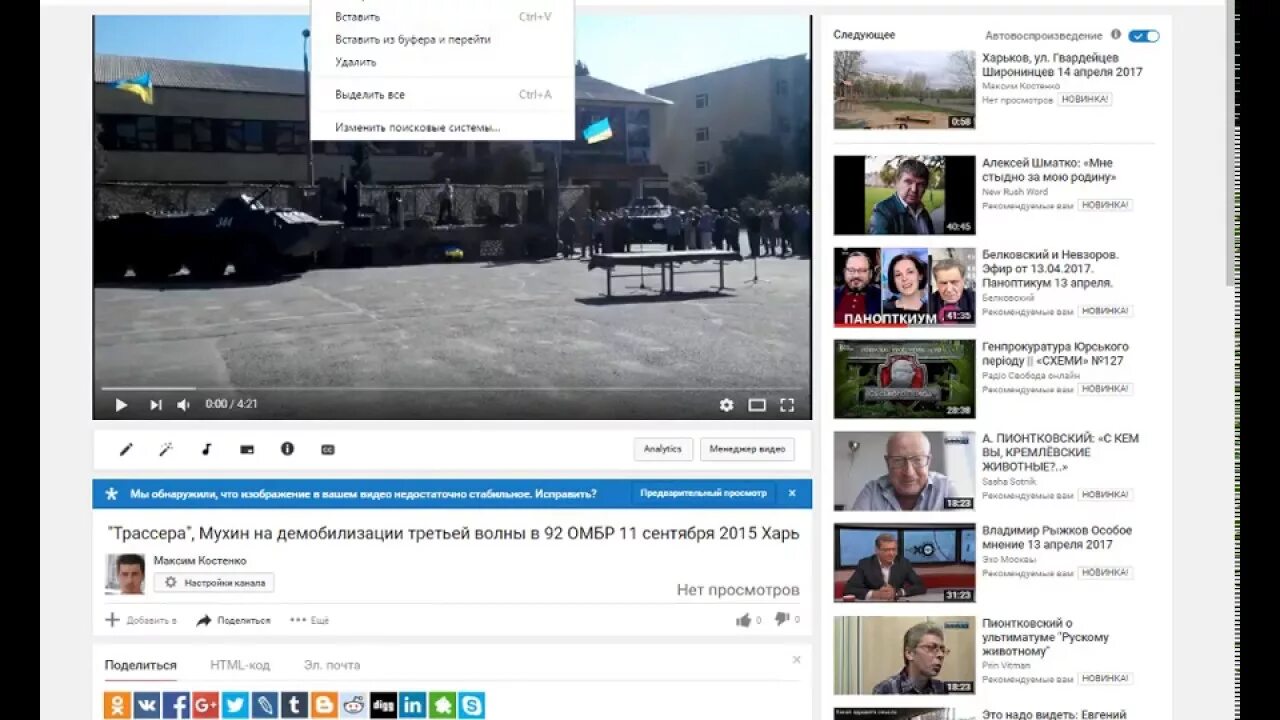Open Алексей Шматко video thumbnail

[x=904, y=194]
